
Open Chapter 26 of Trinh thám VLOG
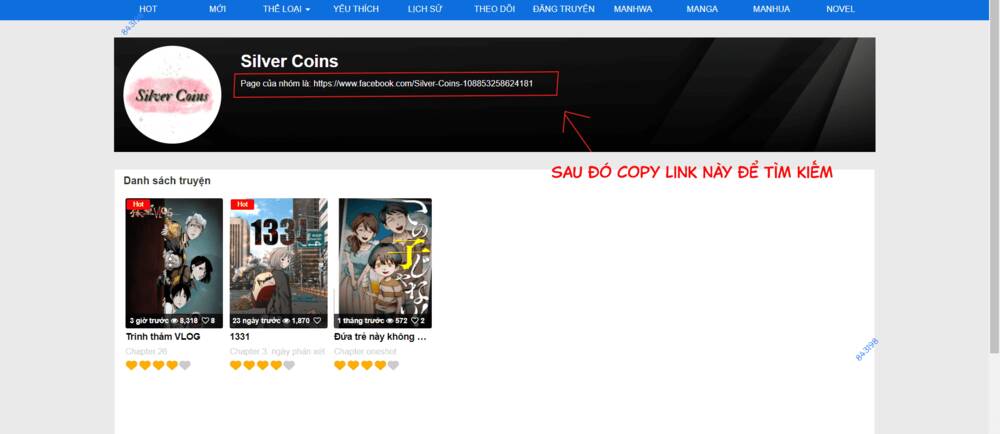[x=147, y=351]
